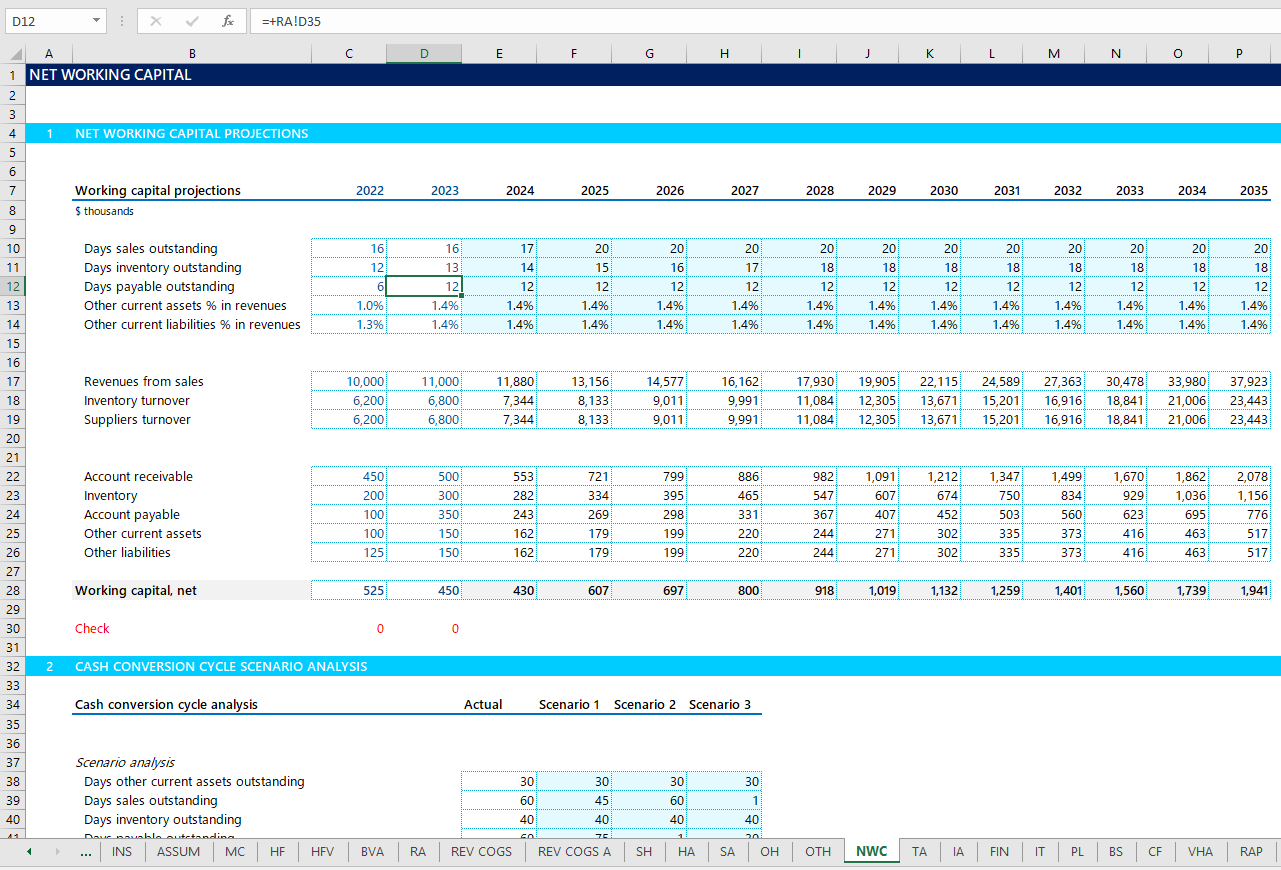The image size is (1281, 870).
Task: Select the CF sheet tab
Action: click(x=1155, y=851)
